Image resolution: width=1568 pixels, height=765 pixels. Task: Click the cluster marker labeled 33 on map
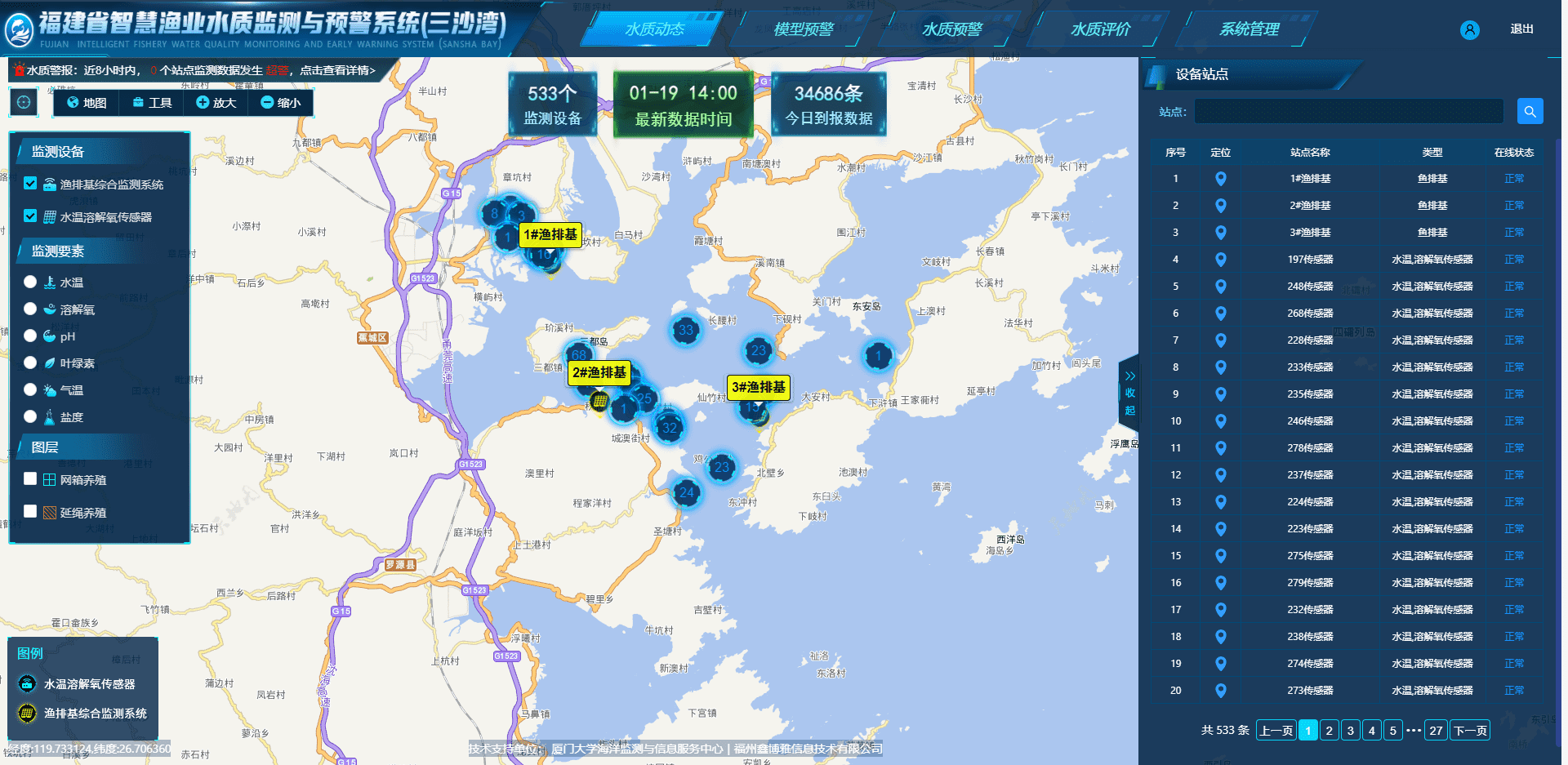coord(685,331)
